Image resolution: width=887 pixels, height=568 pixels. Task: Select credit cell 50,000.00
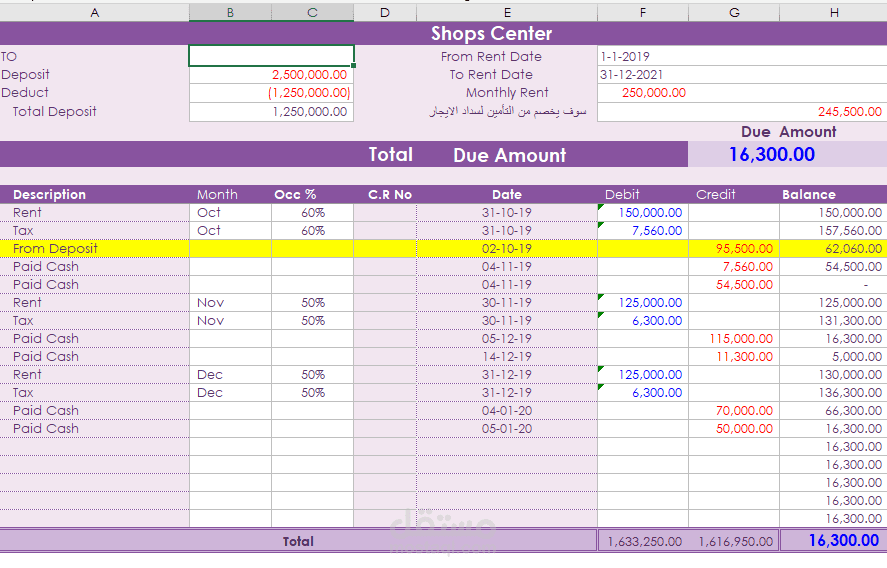click(734, 429)
